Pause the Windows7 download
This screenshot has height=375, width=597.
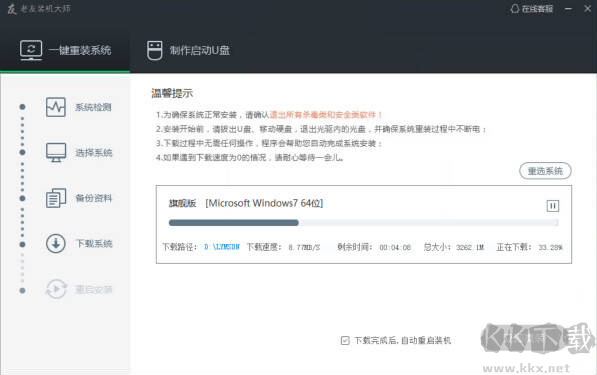click(x=552, y=206)
